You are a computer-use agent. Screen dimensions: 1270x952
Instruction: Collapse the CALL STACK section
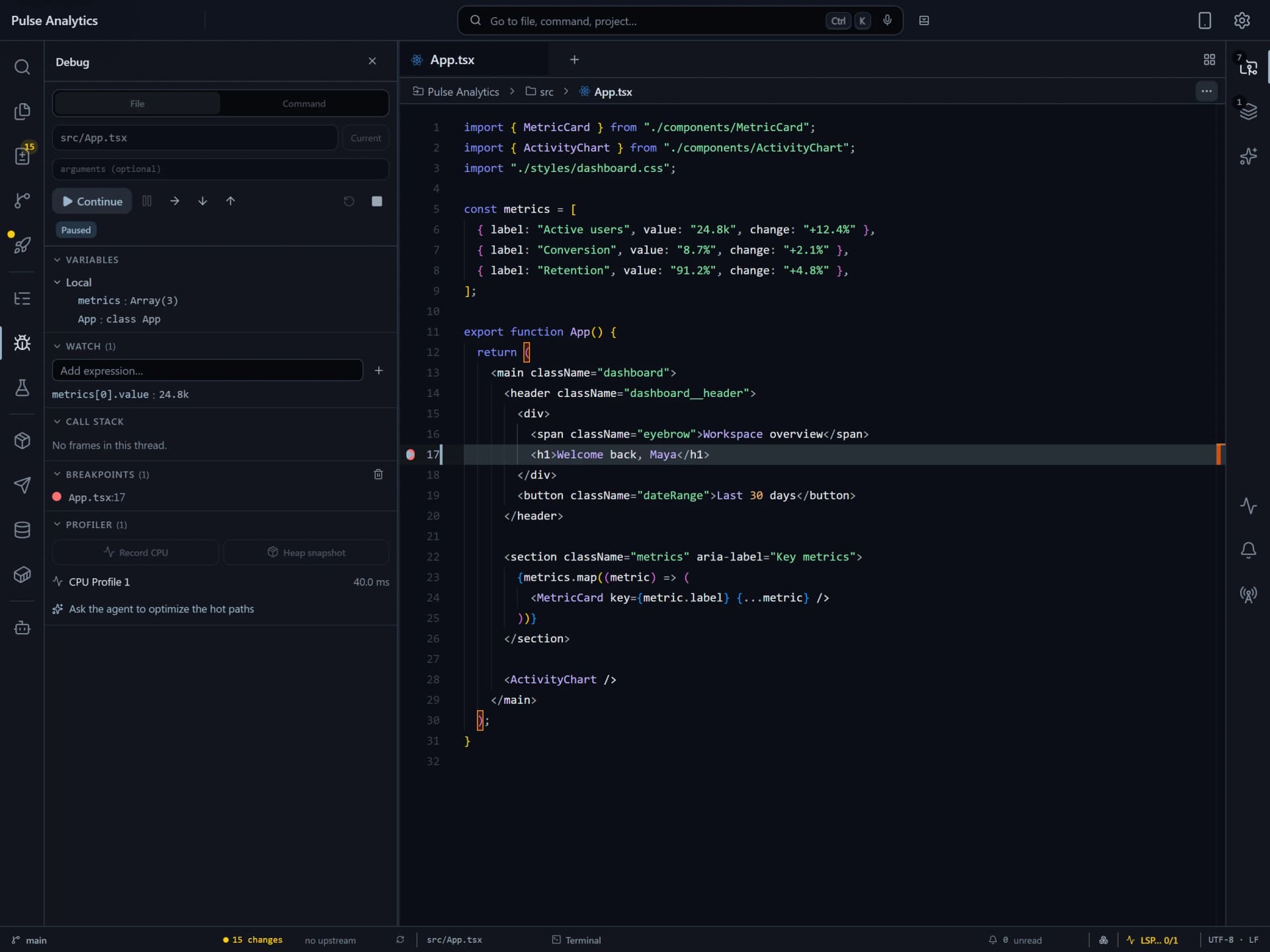pos(88,421)
